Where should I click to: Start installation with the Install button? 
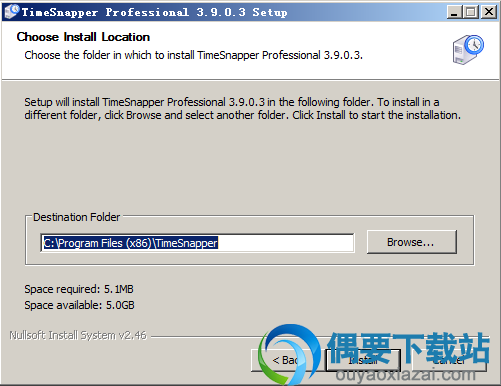(x=363, y=360)
